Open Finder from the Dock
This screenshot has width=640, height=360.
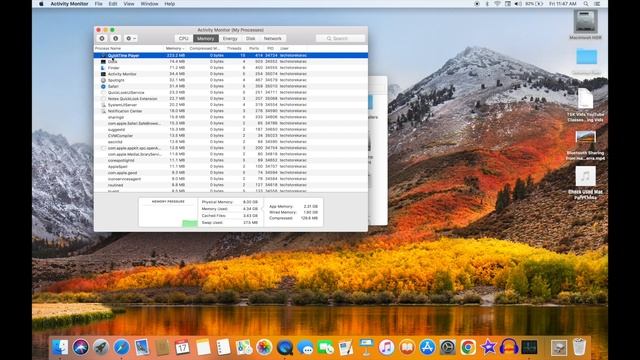(60, 347)
